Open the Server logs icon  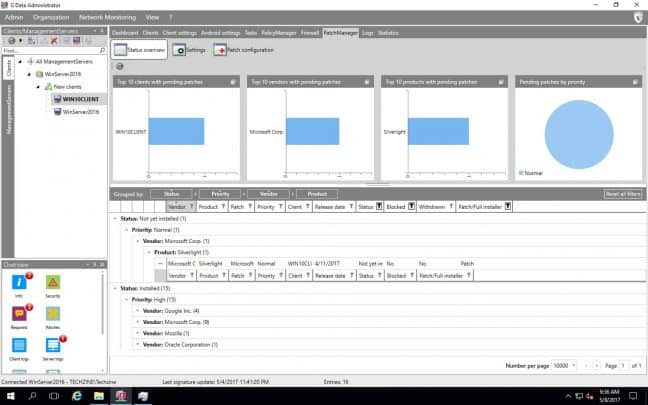(53, 345)
